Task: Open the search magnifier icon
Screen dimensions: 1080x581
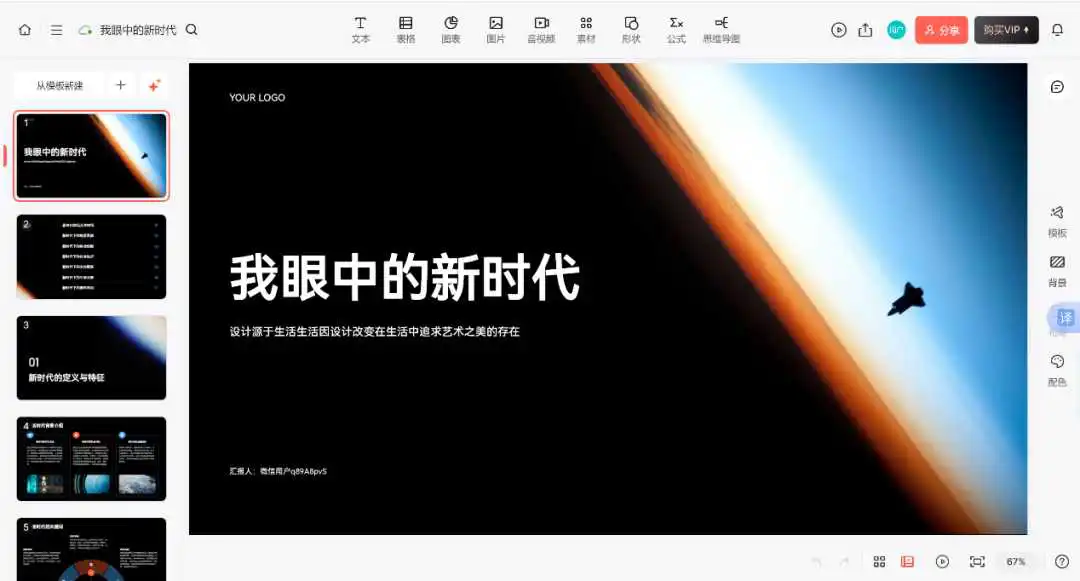Action: click(191, 30)
